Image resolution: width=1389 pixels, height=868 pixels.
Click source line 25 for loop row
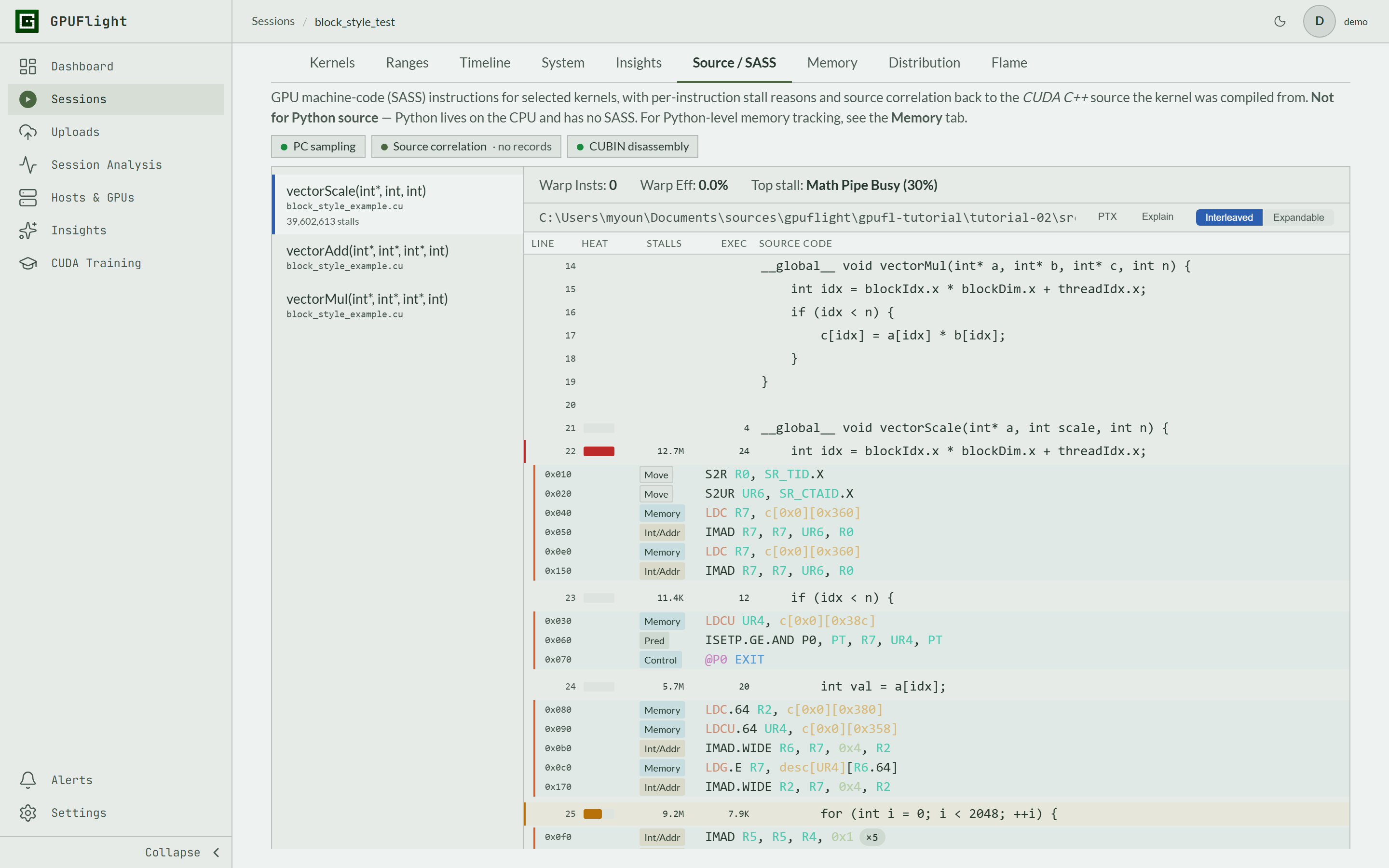(937, 814)
